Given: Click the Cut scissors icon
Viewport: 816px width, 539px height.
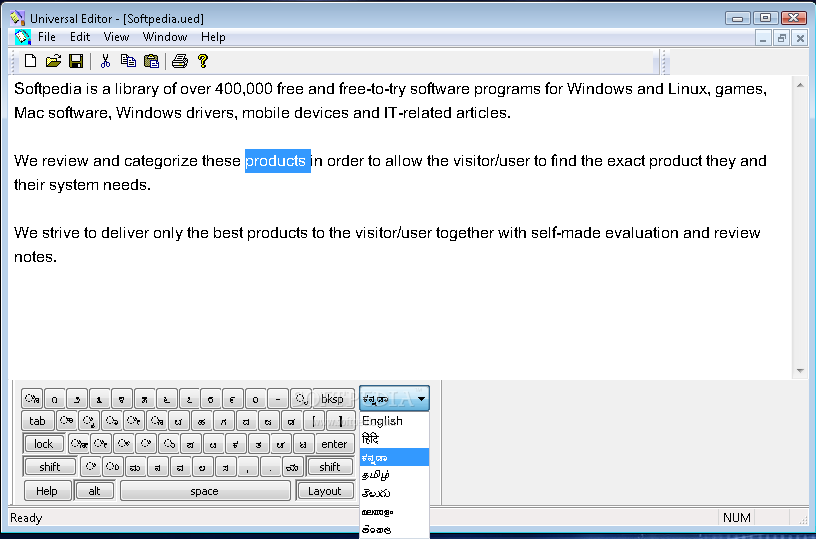Looking at the screenshot, I should pyautogui.click(x=106, y=61).
